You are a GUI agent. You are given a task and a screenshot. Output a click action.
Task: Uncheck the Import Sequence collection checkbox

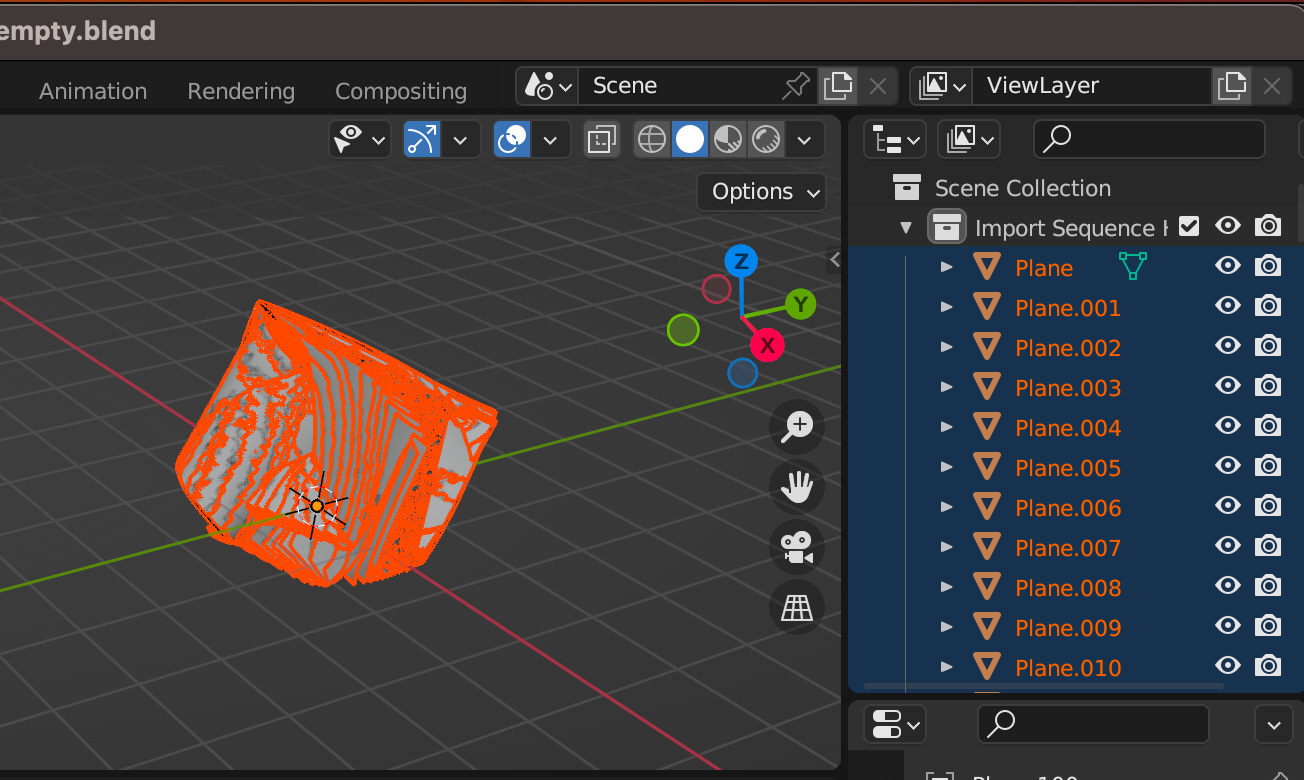[1188, 226]
